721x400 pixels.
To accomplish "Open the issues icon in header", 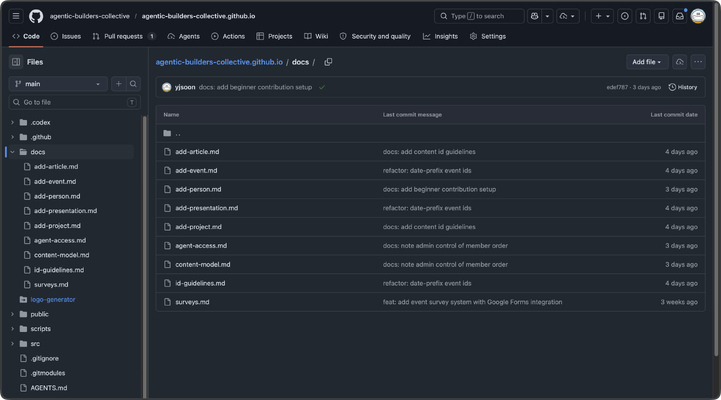I will click(624, 16).
